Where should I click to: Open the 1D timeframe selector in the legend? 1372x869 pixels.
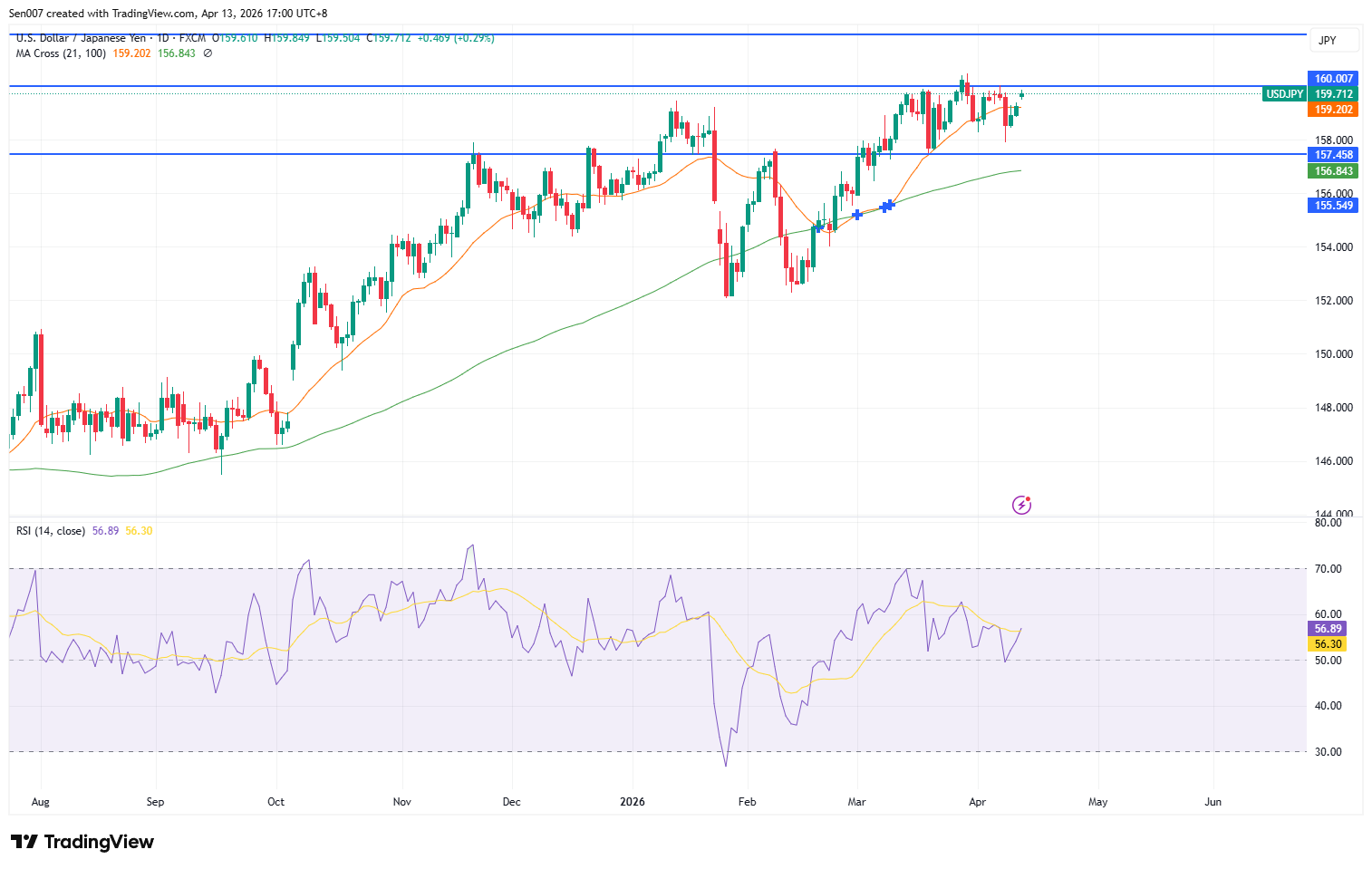click(x=161, y=38)
